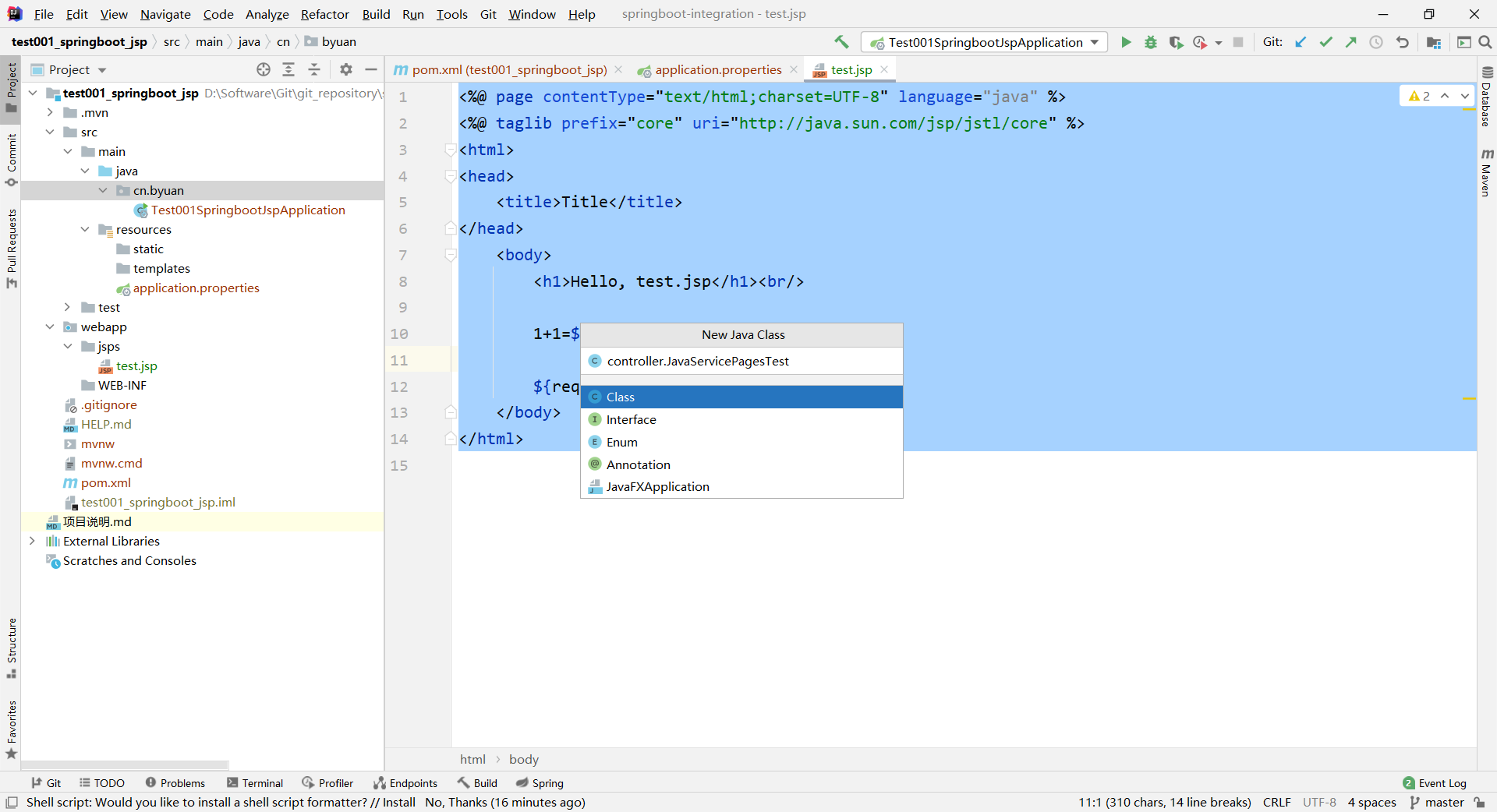Open the Favorites tool window

click(11, 729)
